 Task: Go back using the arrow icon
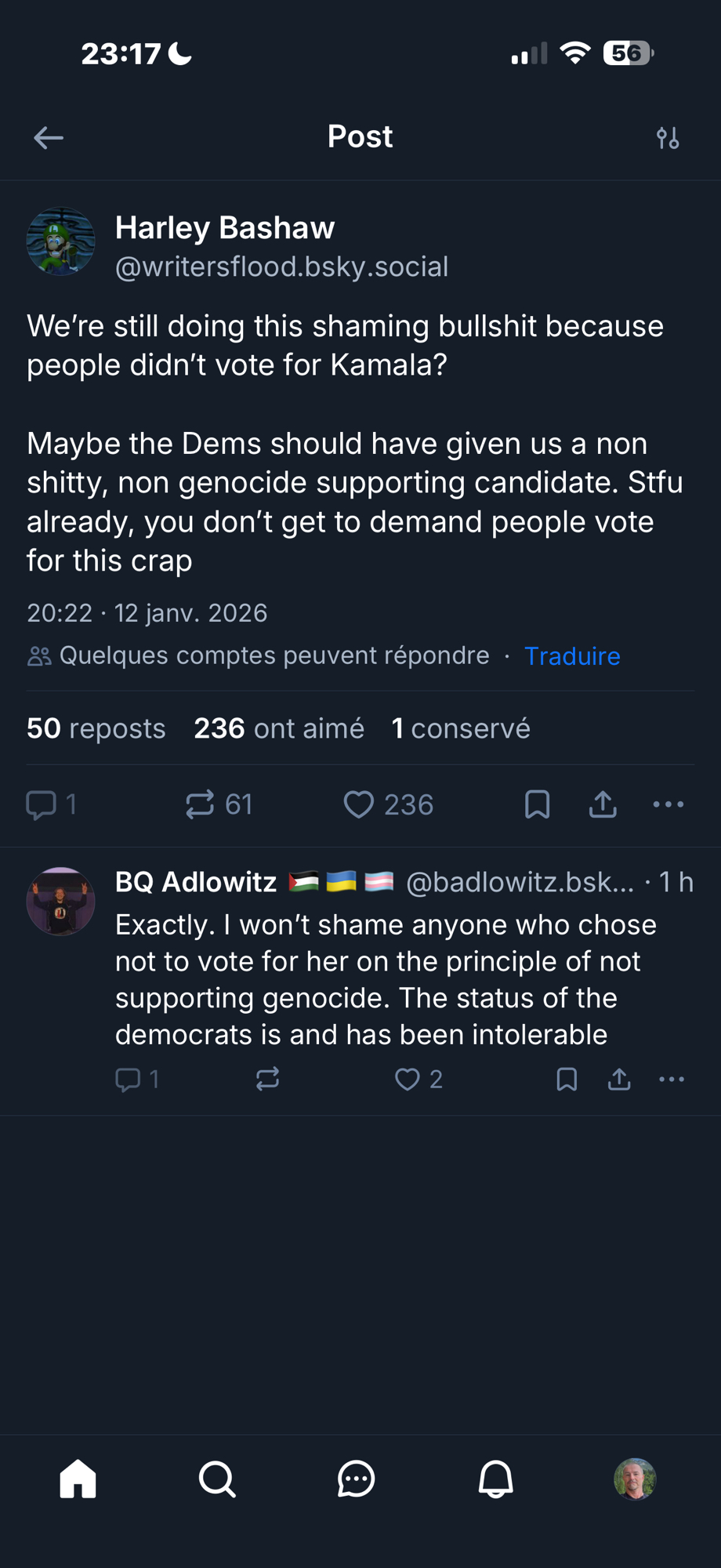coord(49,138)
